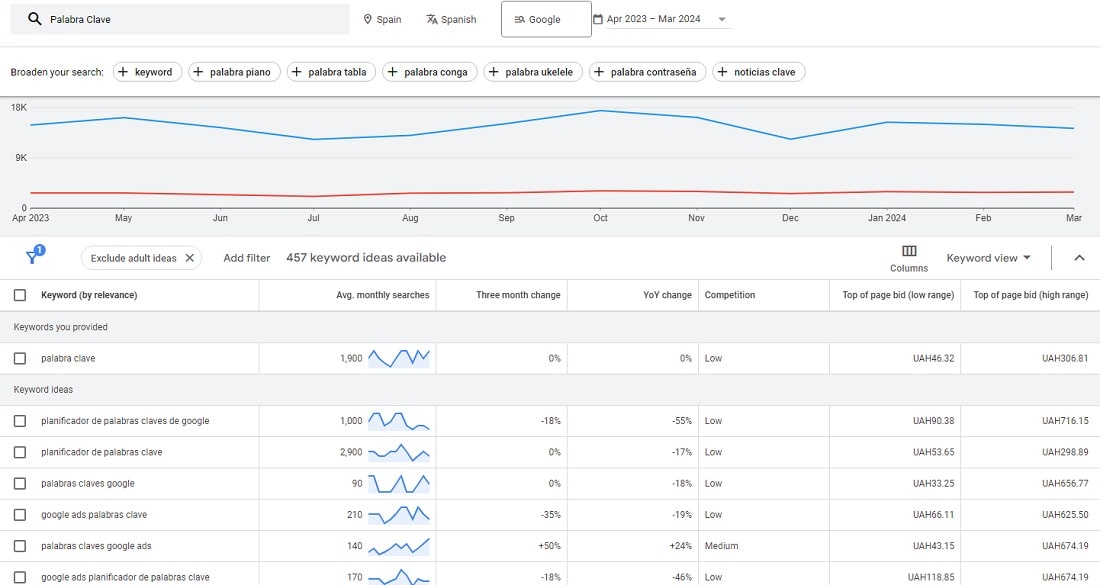Sort by Top of page bid (high range)
The width and height of the screenshot is (1100, 585).
1031,295
